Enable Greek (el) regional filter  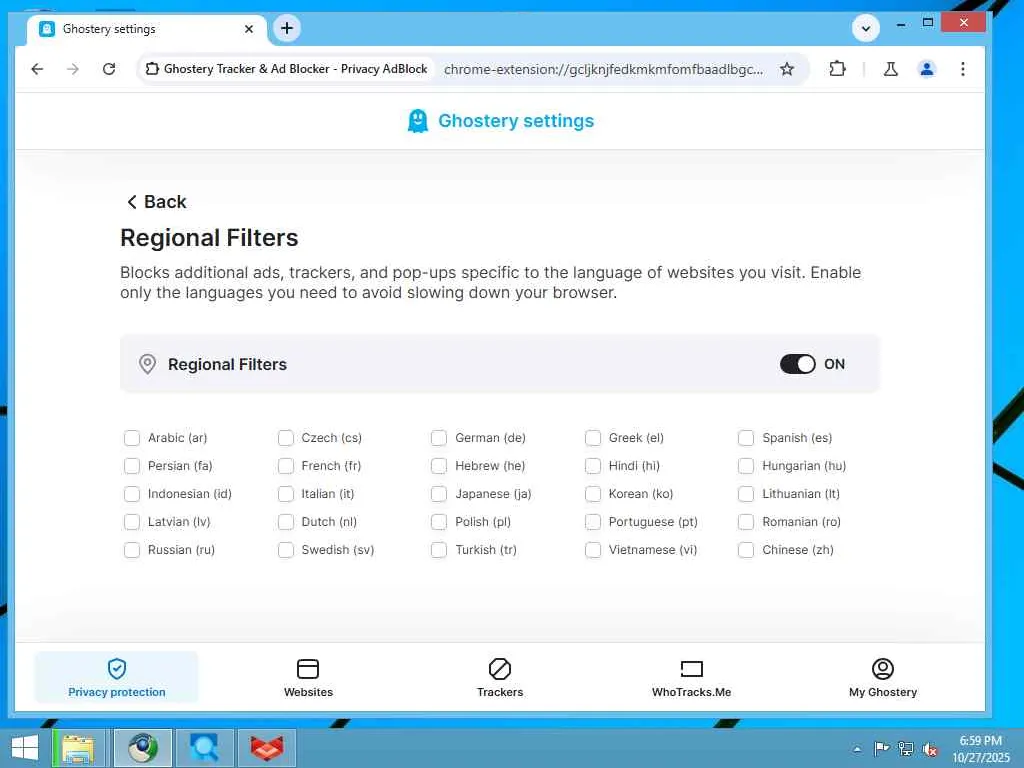coord(593,438)
